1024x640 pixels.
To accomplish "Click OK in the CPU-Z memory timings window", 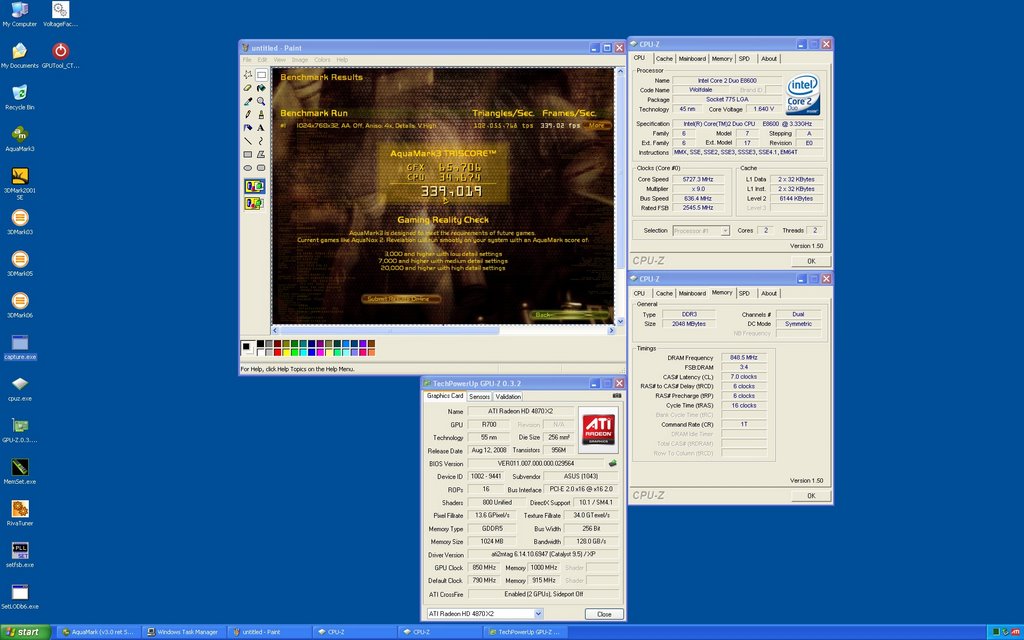I will [x=810, y=496].
